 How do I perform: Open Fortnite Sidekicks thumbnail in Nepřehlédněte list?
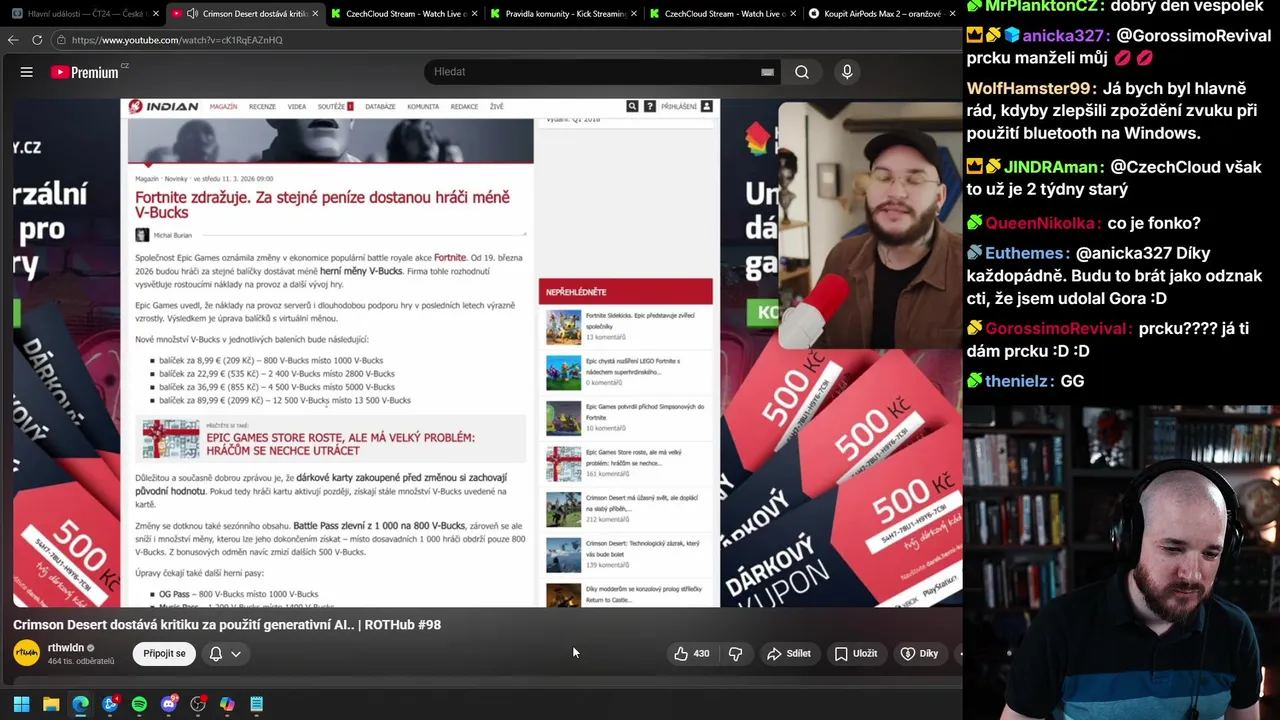tap(563, 327)
